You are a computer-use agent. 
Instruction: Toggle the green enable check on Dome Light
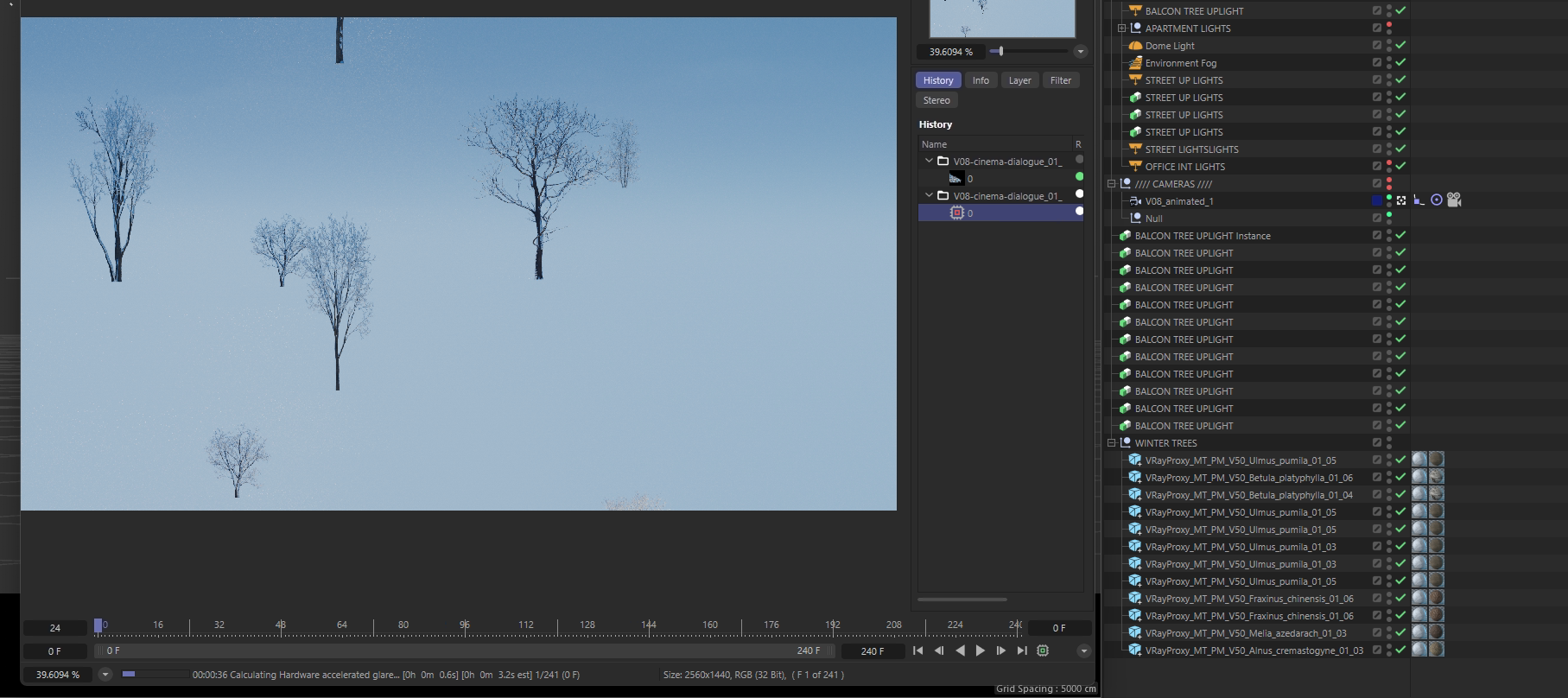coord(1400,45)
